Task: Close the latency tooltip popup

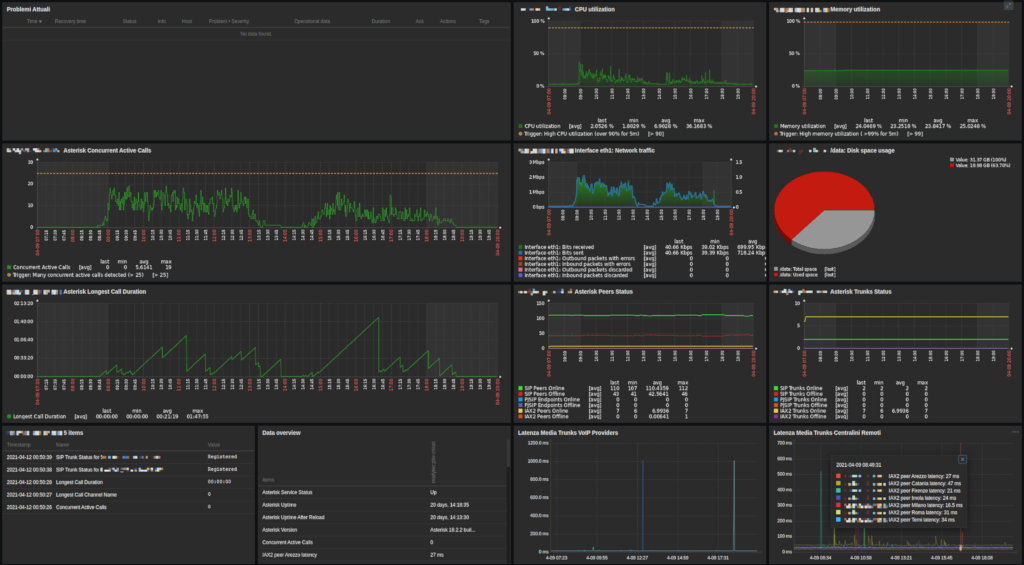Action: [962, 459]
